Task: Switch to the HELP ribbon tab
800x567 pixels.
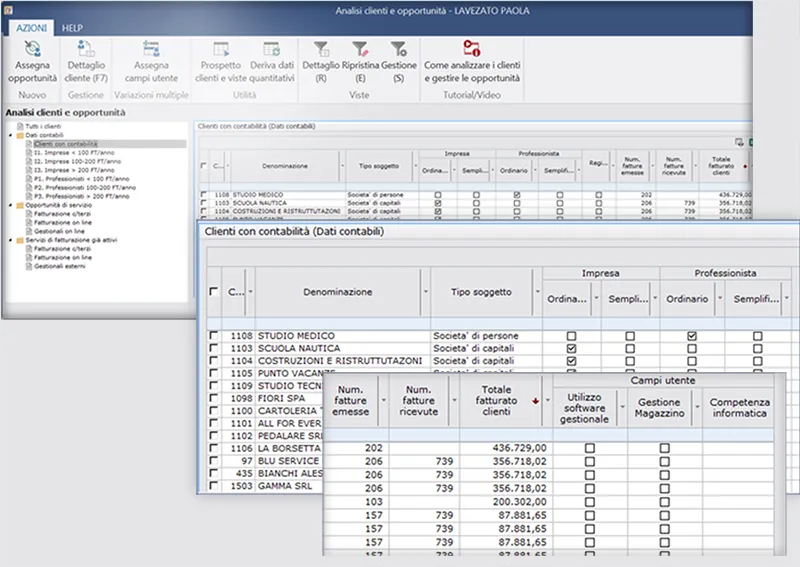Action: tap(72, 28)
